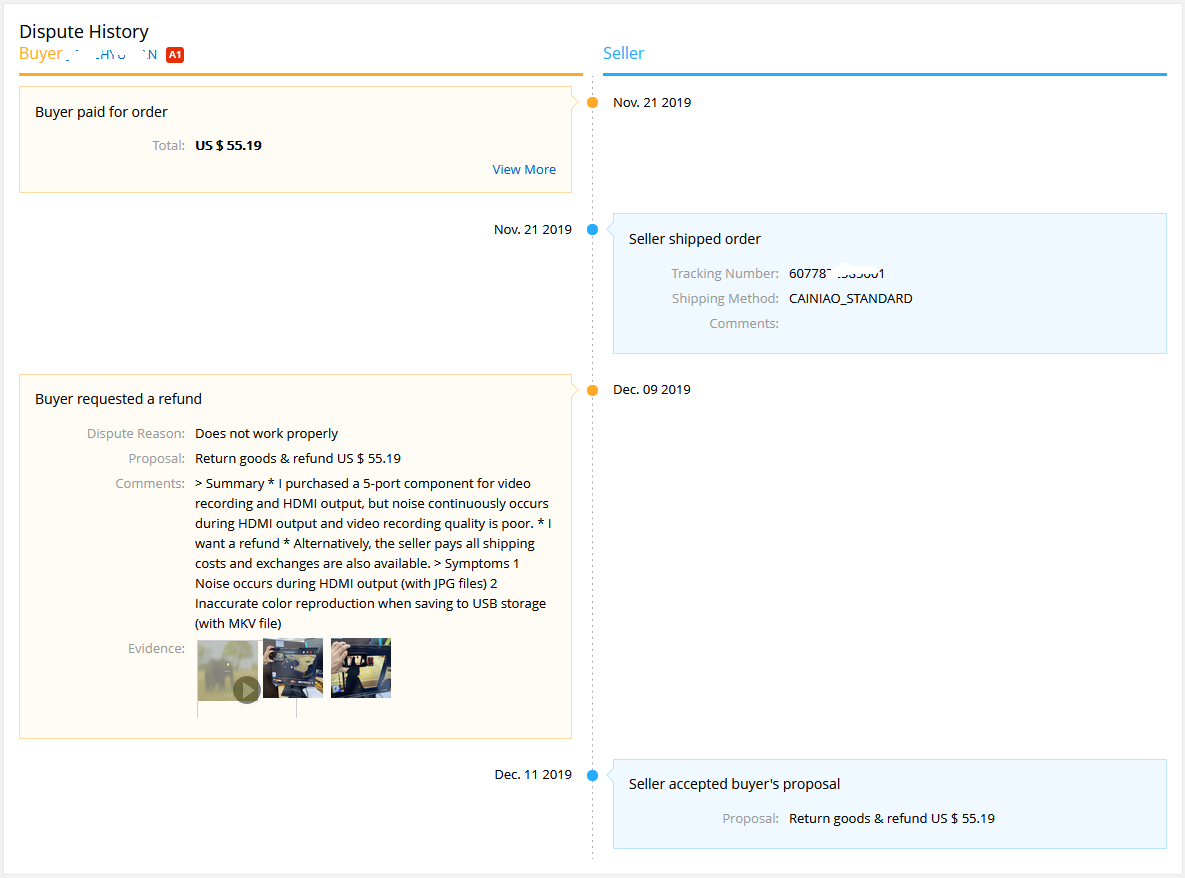The image size is (1185, 878).
Task: Select the Dec. 11 2019 date label
Action: 533,774
